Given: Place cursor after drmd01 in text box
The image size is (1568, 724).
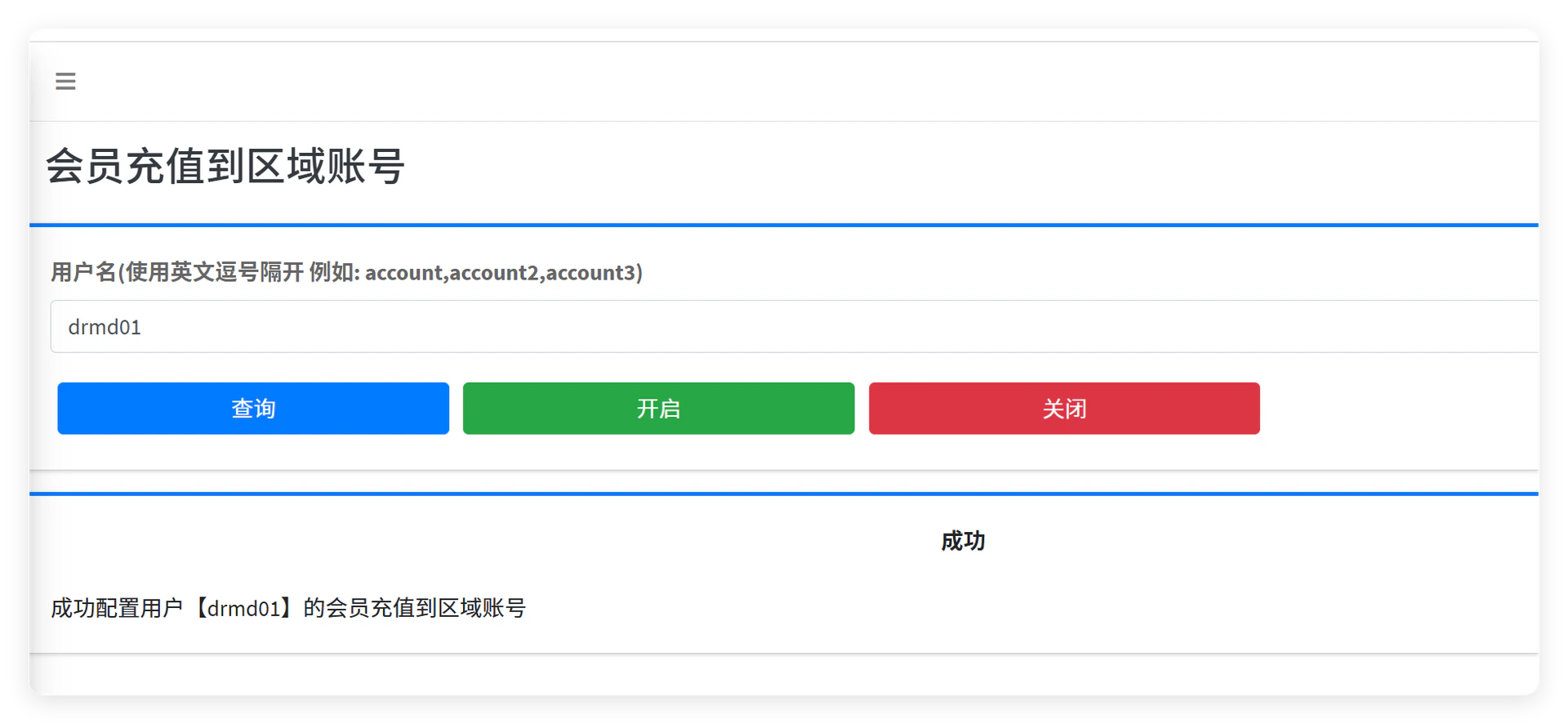Looking at the screenshot, I should point(142,327).
